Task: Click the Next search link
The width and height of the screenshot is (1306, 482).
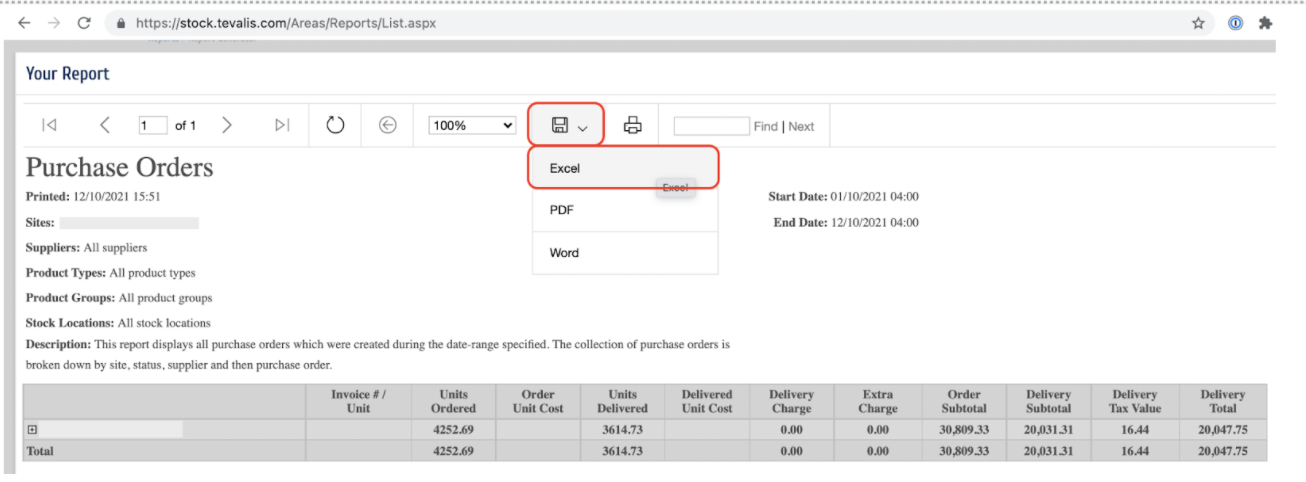Action: 801,126
